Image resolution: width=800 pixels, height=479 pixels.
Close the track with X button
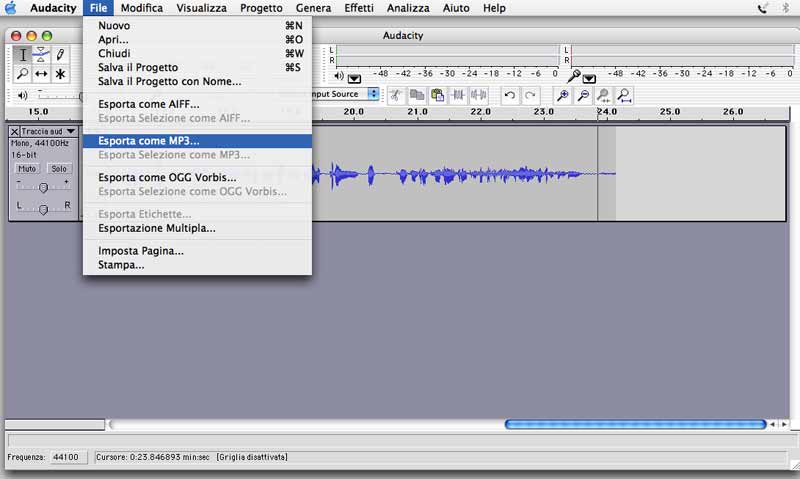(14, 132)
